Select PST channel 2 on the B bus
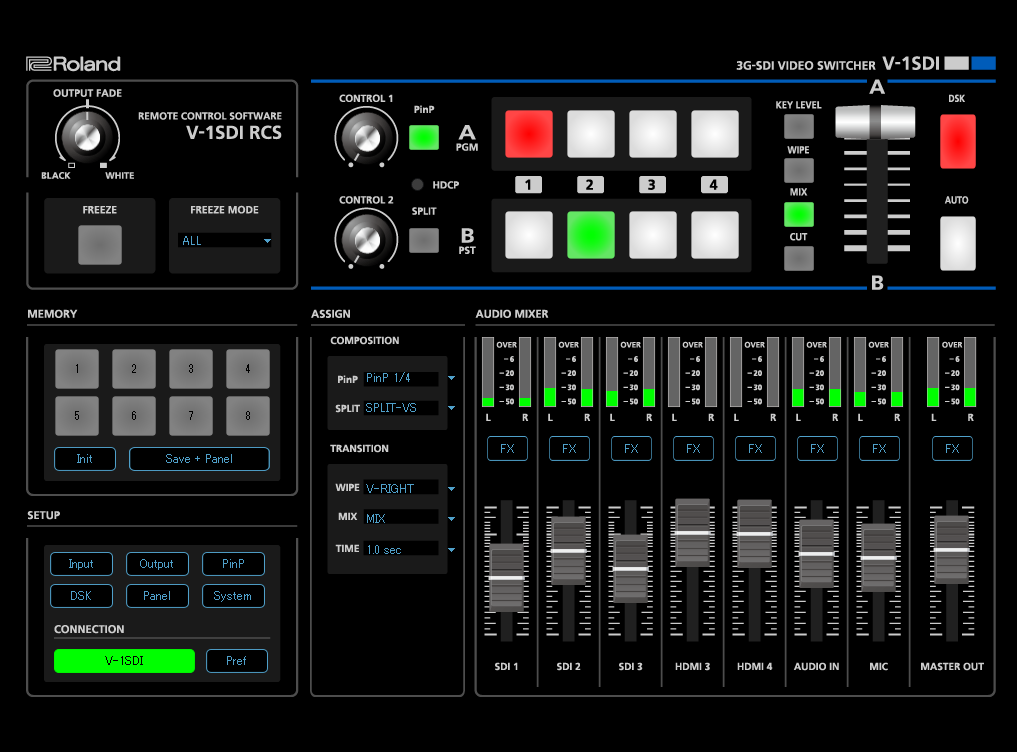 click(590, 234)
